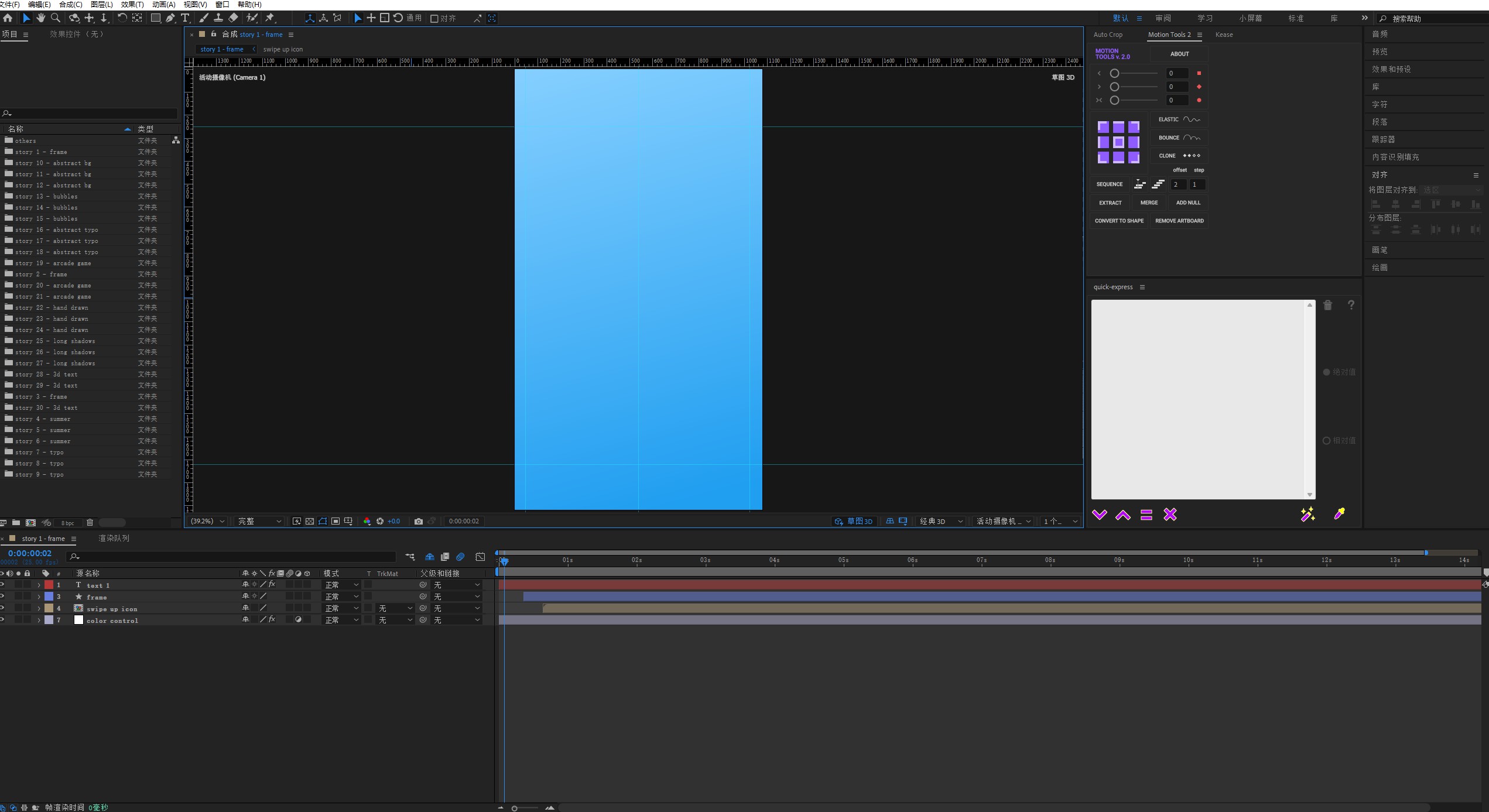
Task: Click the REMOVE ARTBOARD button
Action: click(x=1179, y=221)
